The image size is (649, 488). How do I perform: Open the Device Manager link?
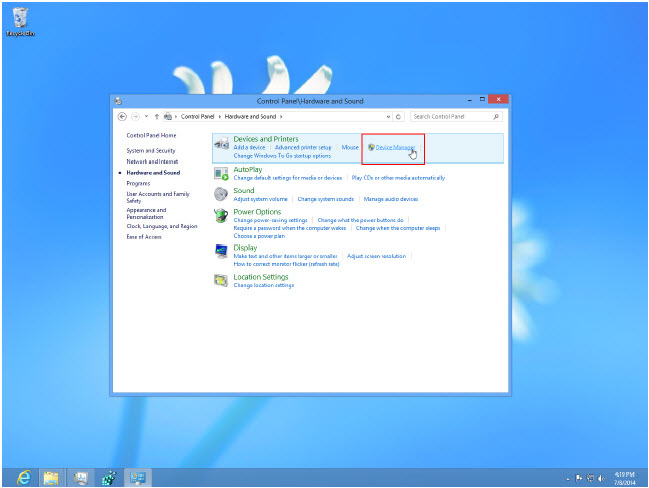coord(394,147)
